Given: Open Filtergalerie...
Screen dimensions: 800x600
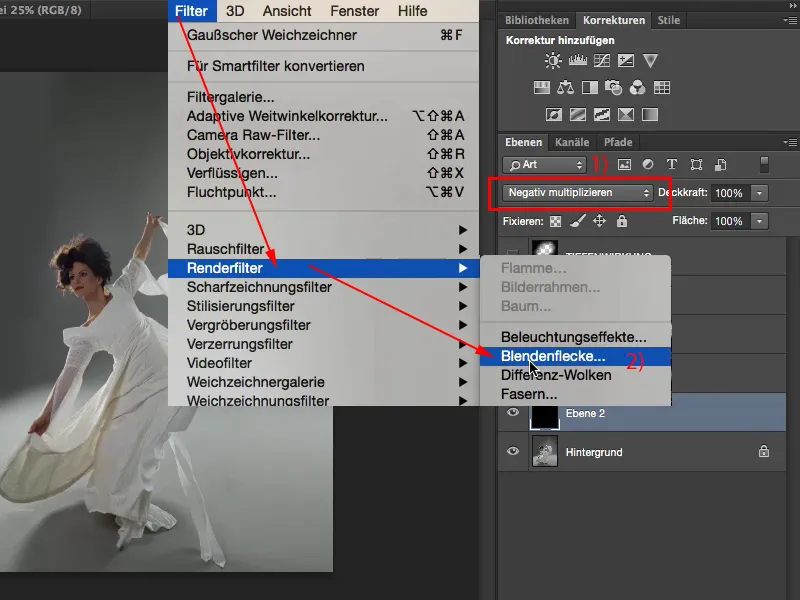Looking at the screenshot, I should point(323,97).
